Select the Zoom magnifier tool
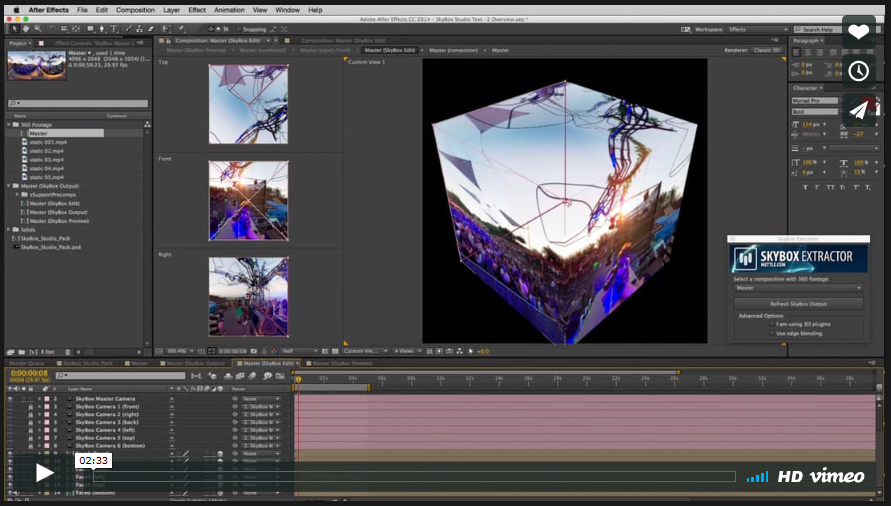The height and width of the screenshot is (506, 891). click(38, 28)
